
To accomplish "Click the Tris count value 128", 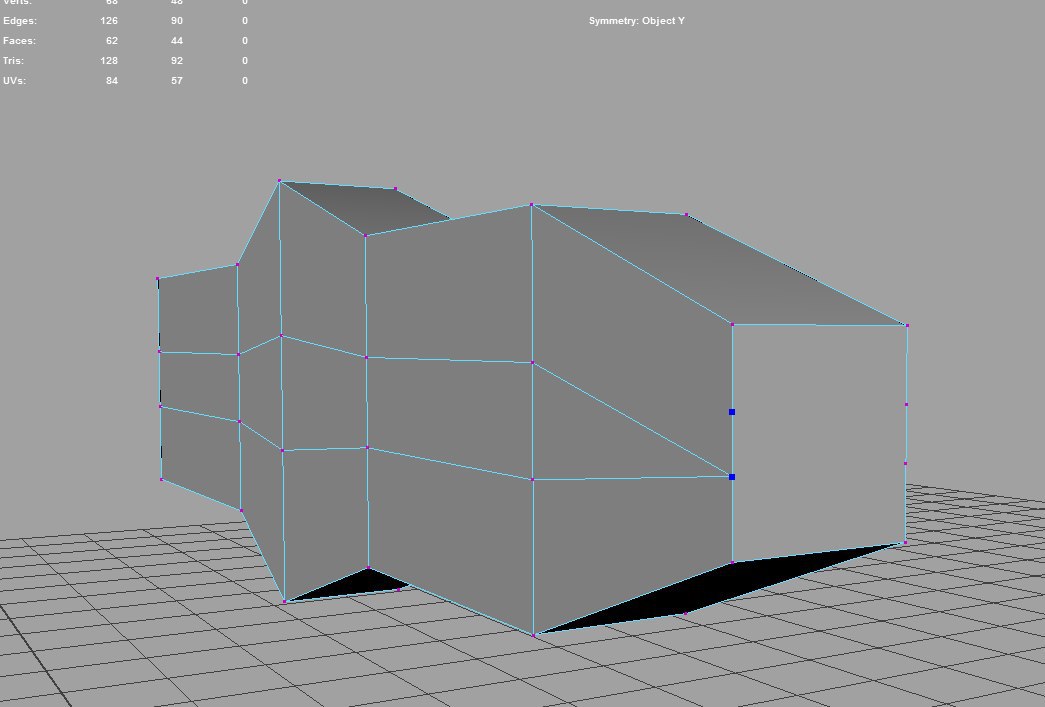I will (x=109, y=61).
